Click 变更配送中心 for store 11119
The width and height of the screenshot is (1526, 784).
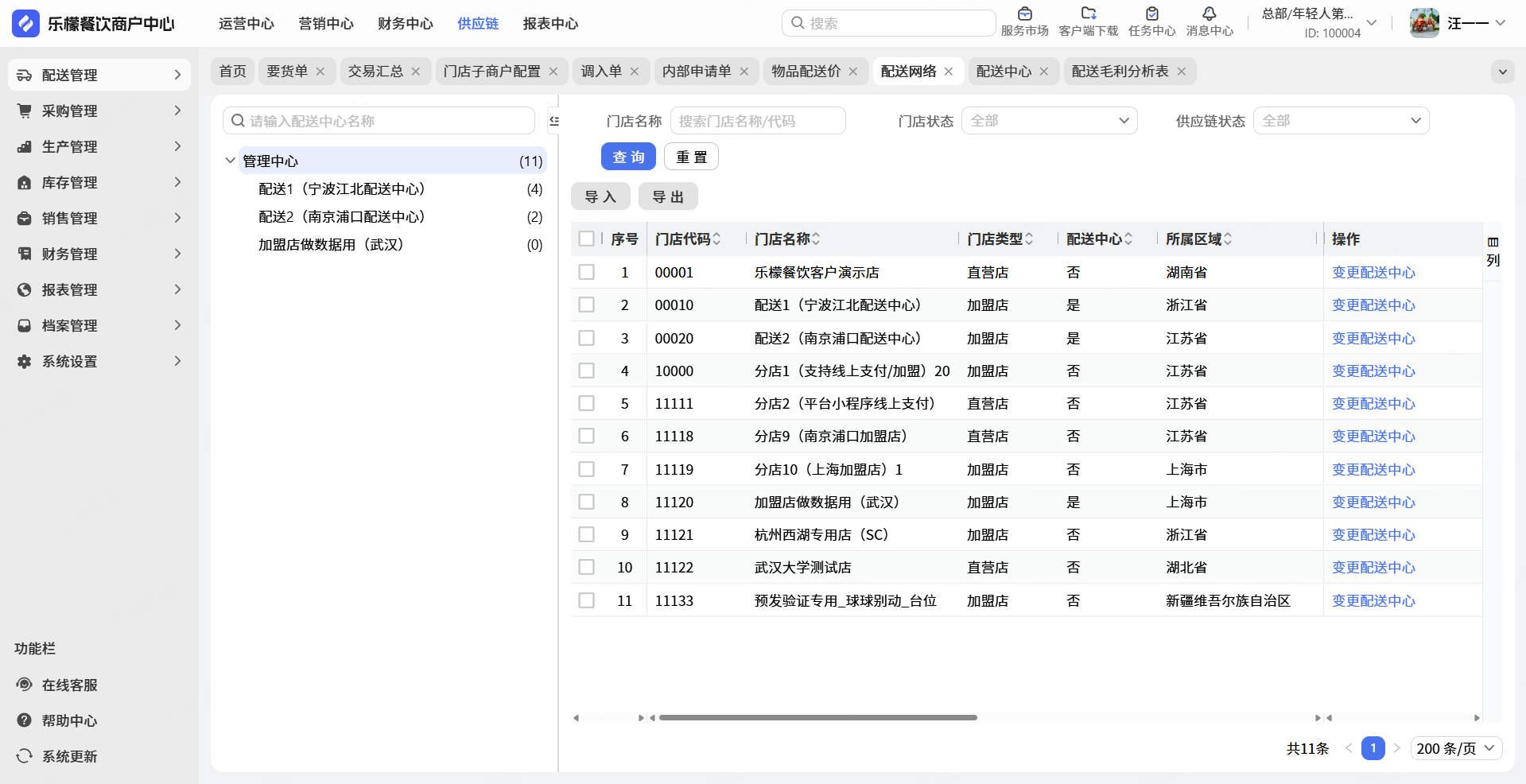1373,469
